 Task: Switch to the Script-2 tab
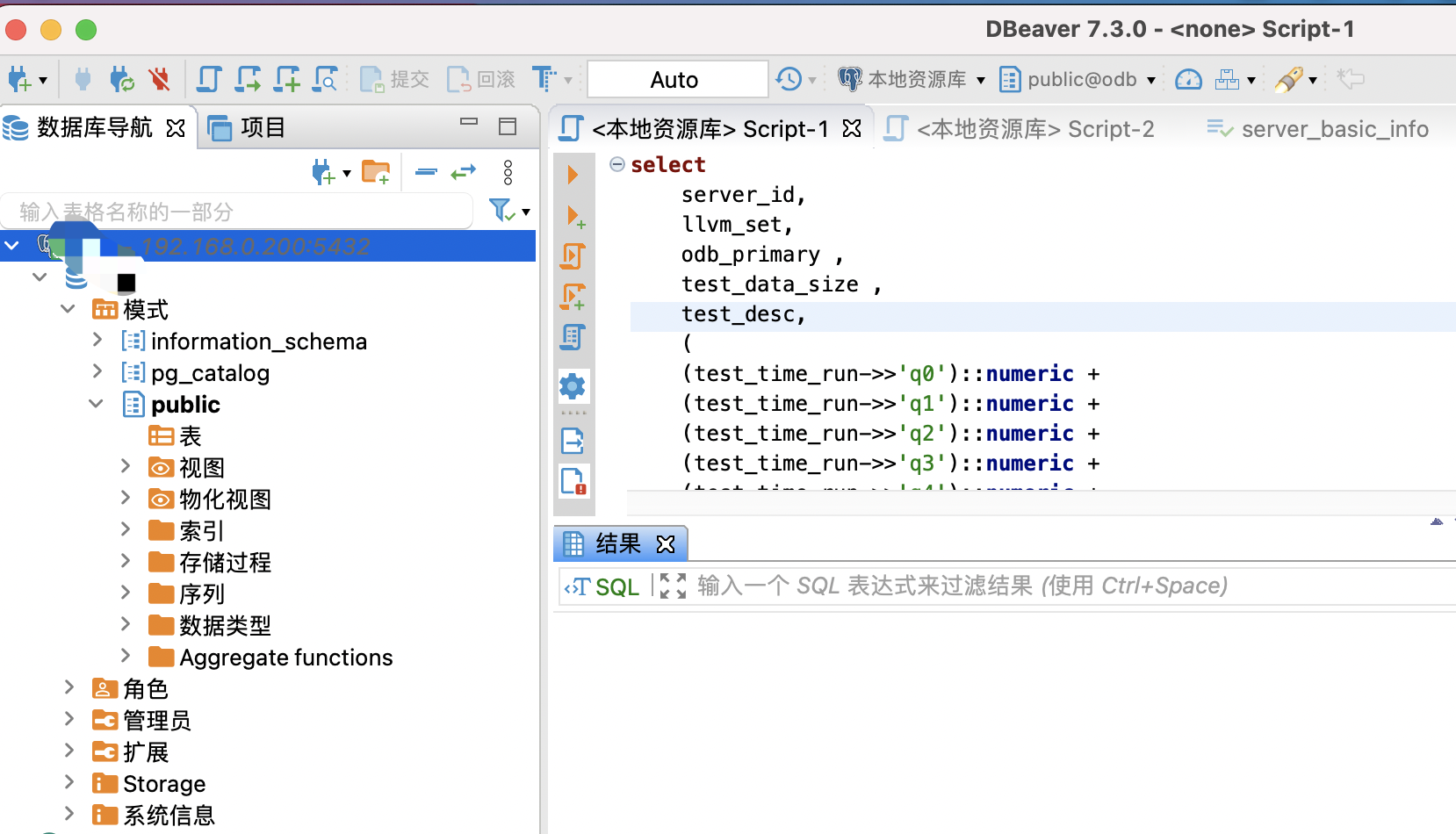coord(1036,128)
